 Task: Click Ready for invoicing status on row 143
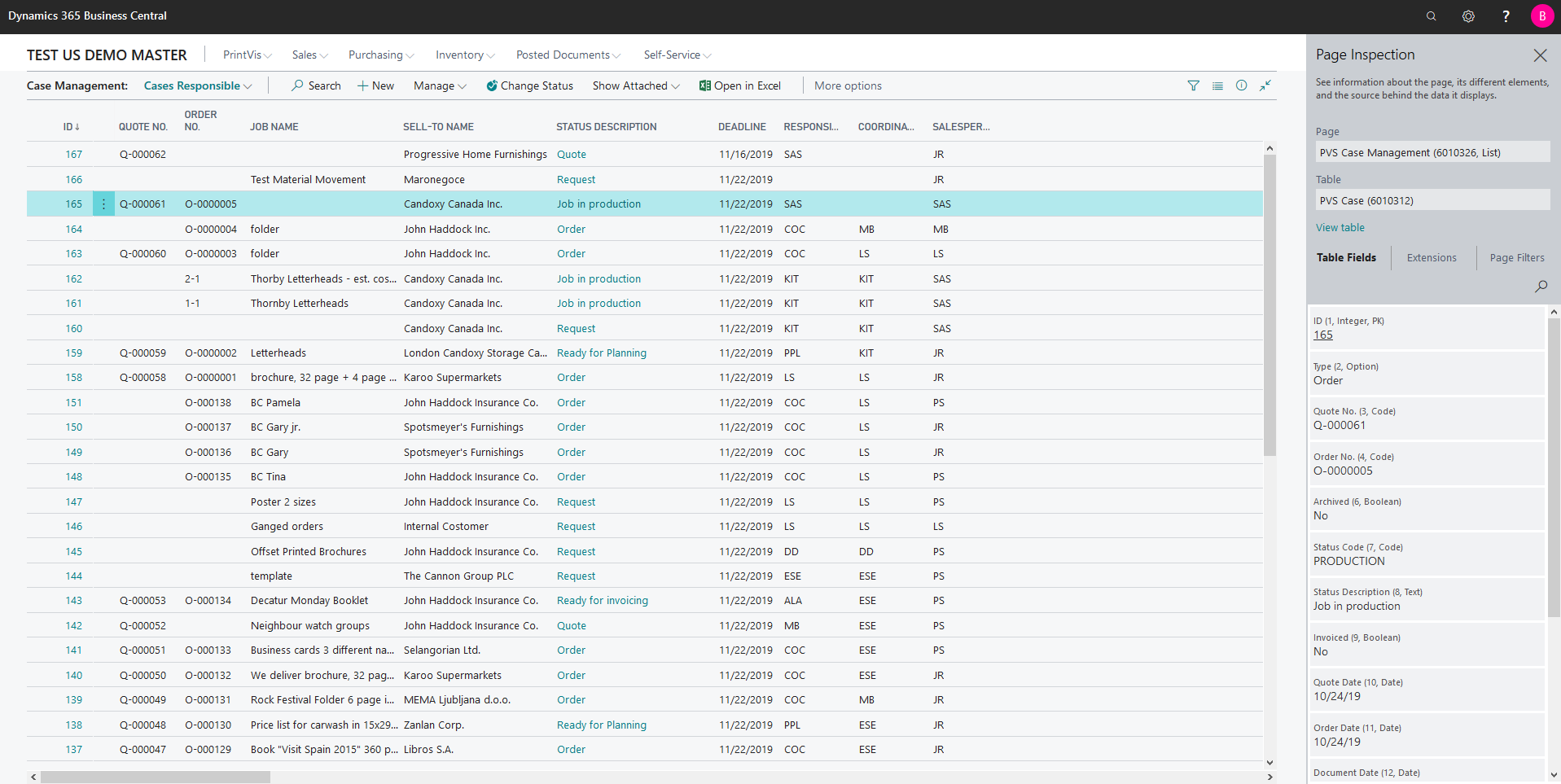point(603,601)
